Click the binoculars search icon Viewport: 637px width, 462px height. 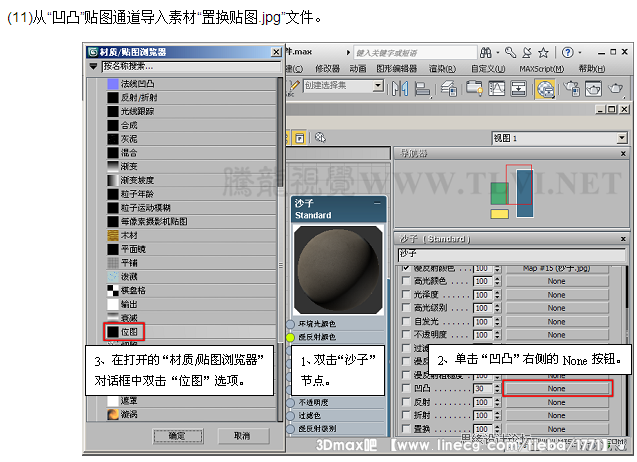click(x=485, y=52)
